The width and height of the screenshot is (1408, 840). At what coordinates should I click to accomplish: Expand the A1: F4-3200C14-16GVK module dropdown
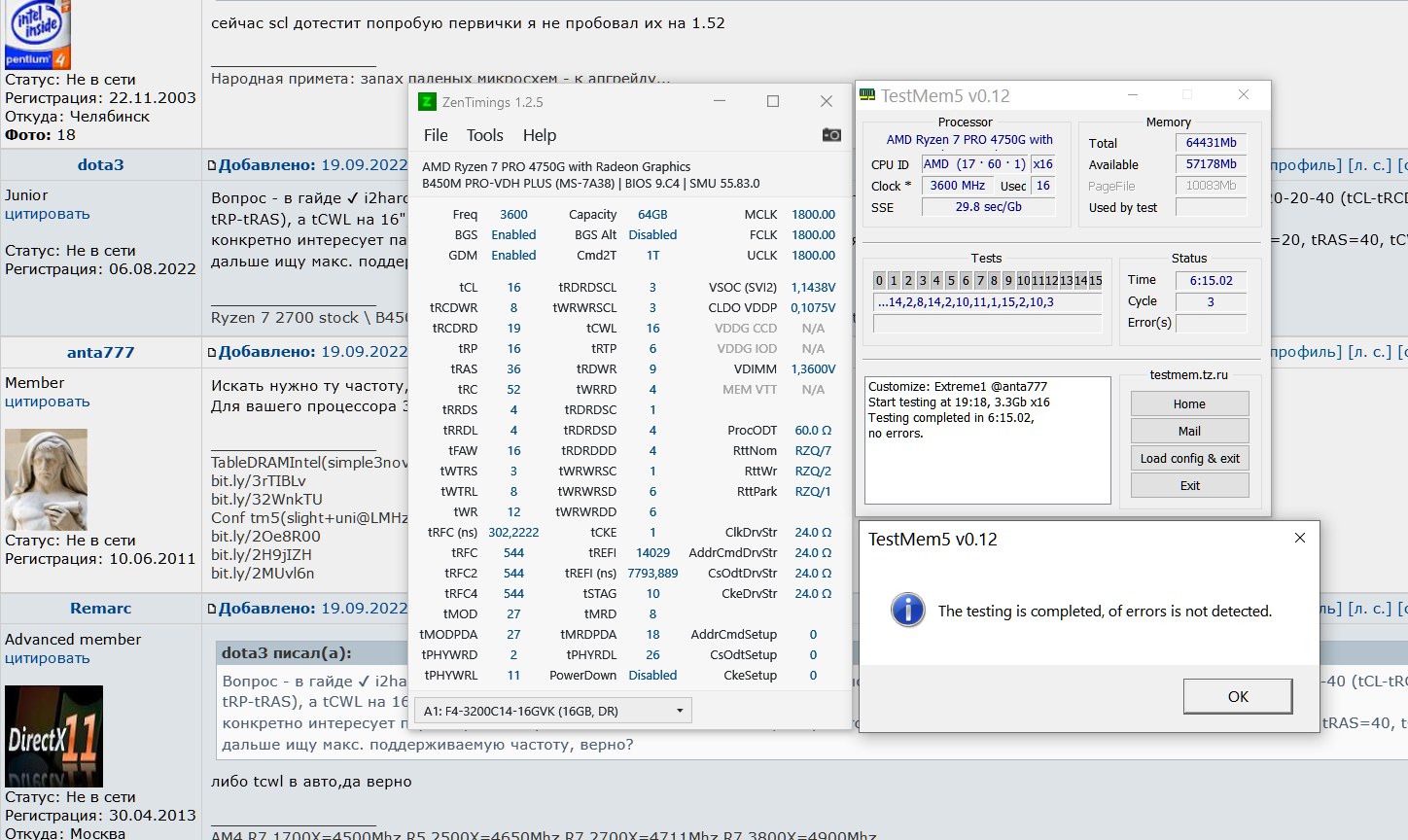552,711
